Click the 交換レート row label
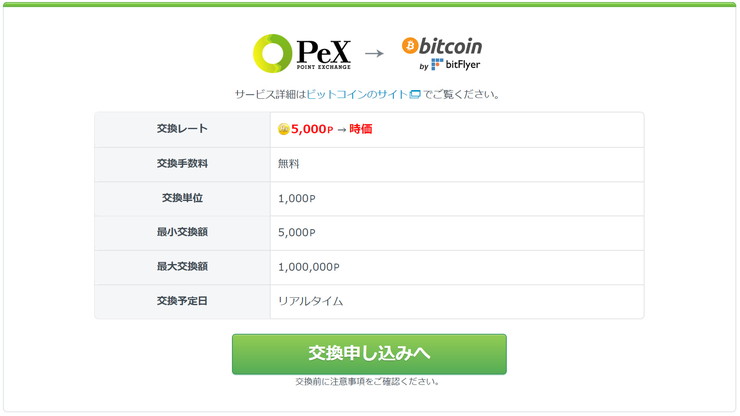This screenshot has height=416, width=740. [x=182, y=128]
